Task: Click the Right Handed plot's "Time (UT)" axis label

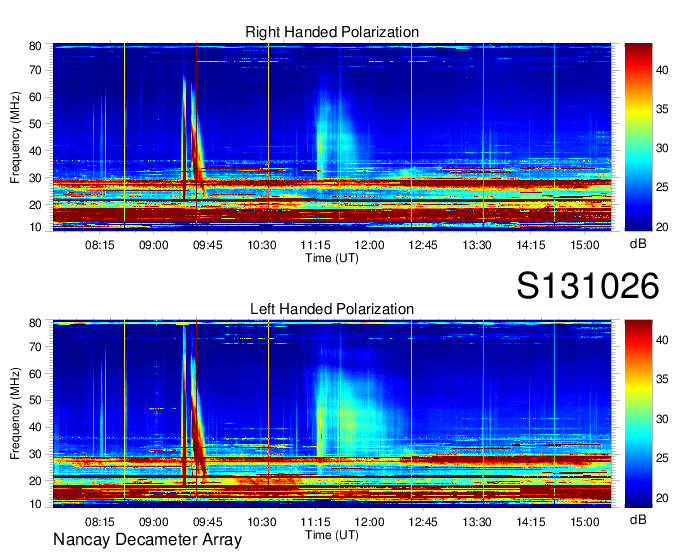Action: coord(332,258)
